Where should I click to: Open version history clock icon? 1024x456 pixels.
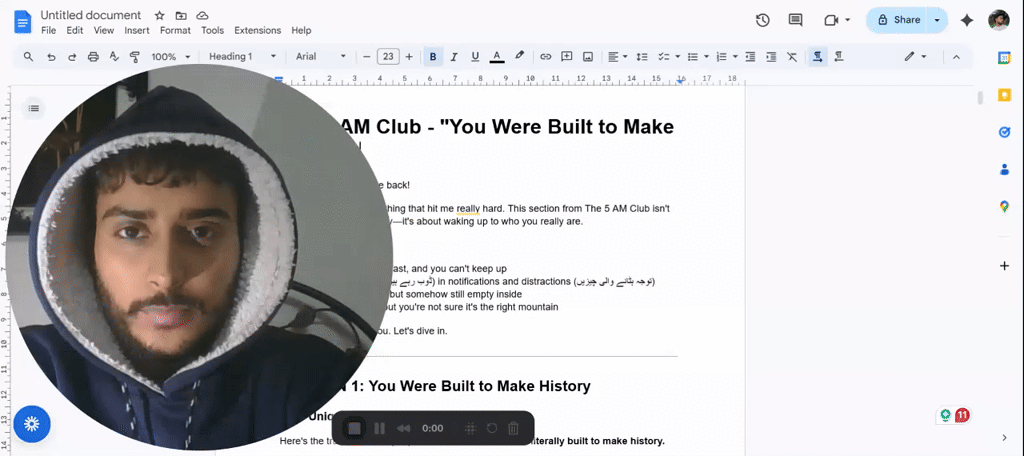tap(762, 20)
